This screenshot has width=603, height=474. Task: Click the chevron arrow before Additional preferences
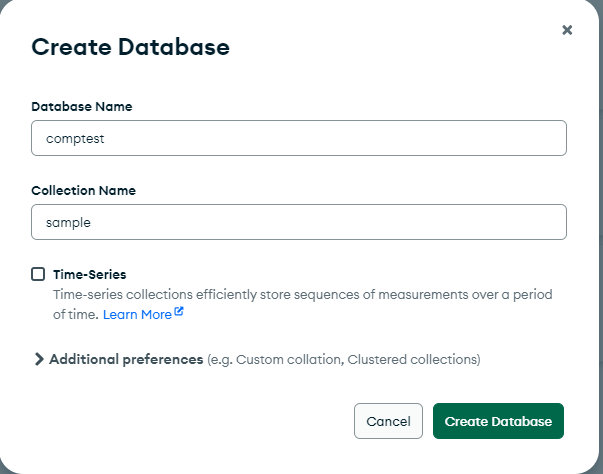coord(39,359)
